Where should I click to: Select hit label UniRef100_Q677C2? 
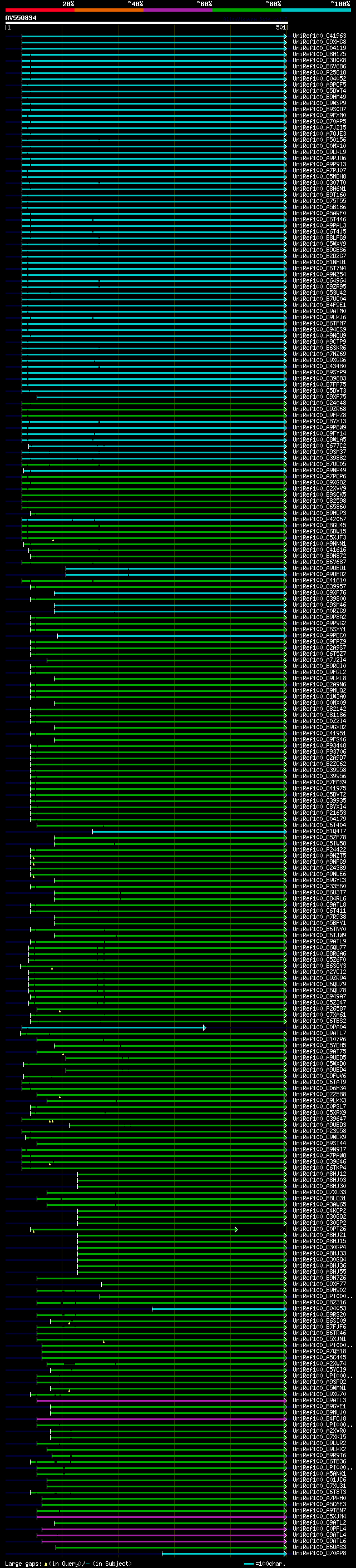(319, 446)
